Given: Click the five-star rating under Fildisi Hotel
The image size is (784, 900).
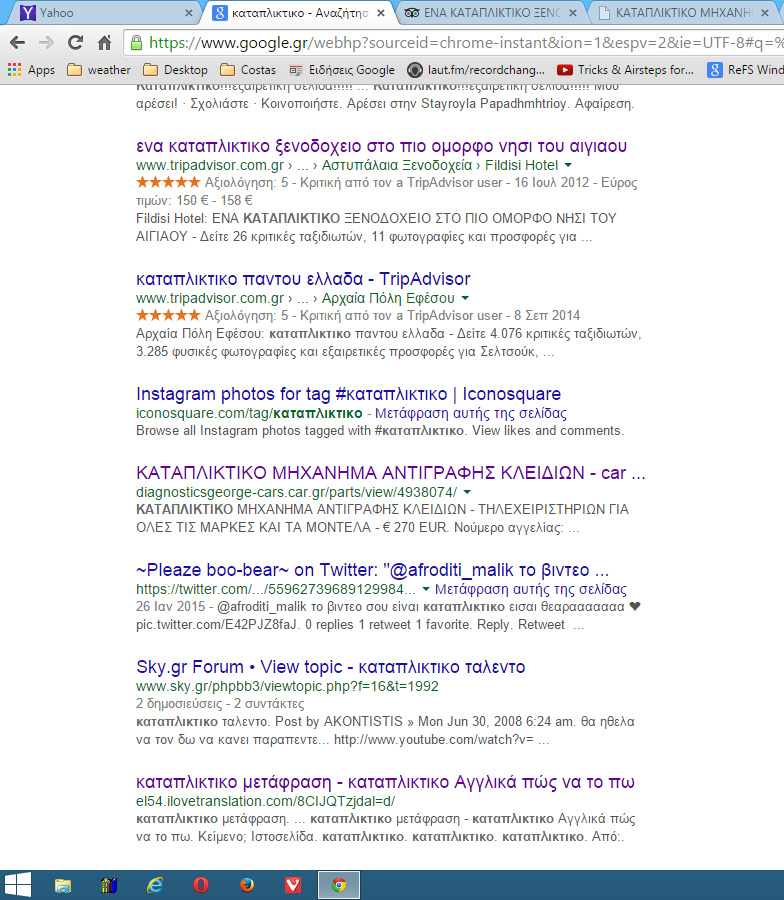Looking at the screenshot, I should pyautogui.click(x=168, y=183).
